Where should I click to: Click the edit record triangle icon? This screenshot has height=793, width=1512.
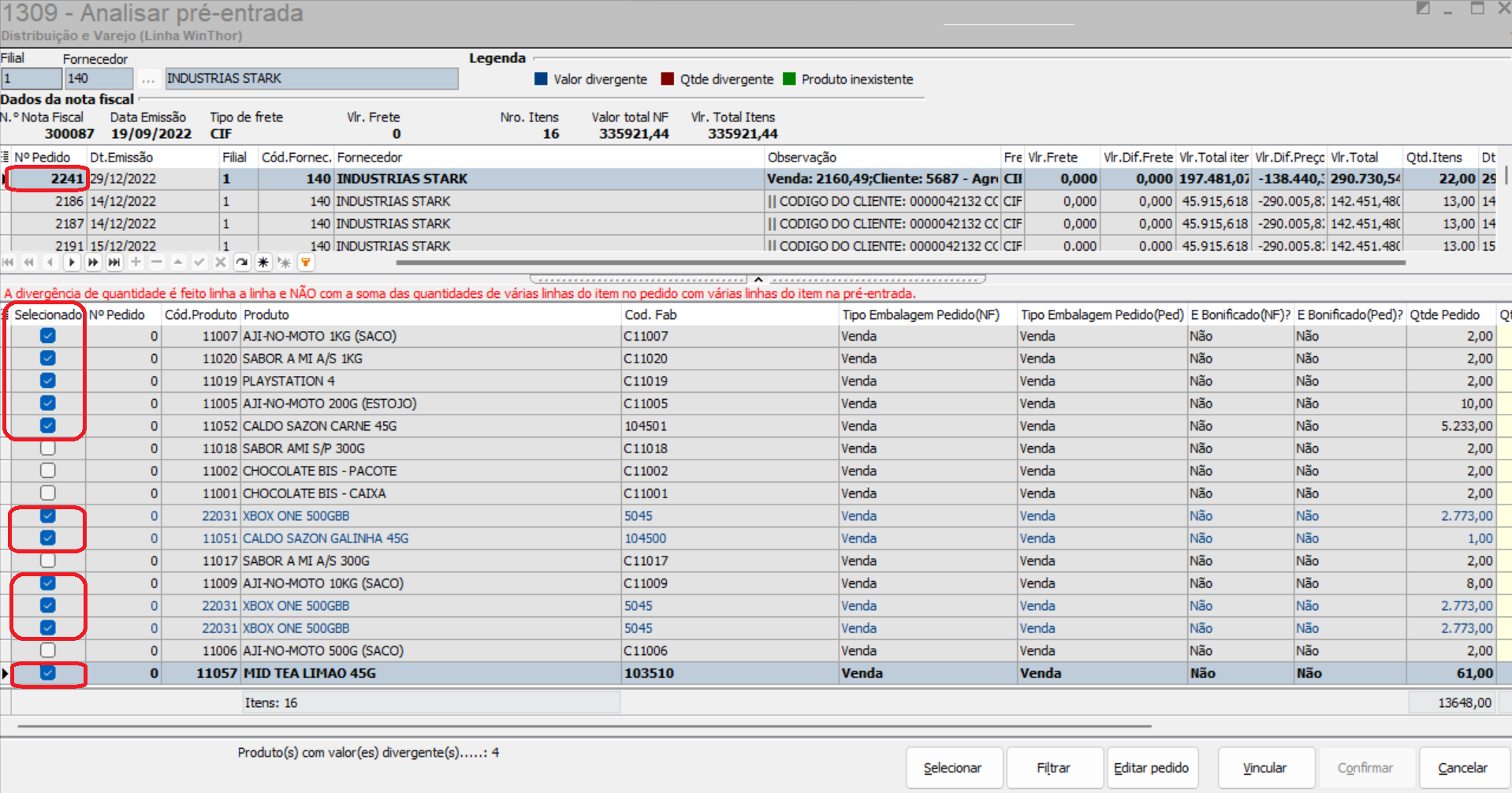pos(178,262)
